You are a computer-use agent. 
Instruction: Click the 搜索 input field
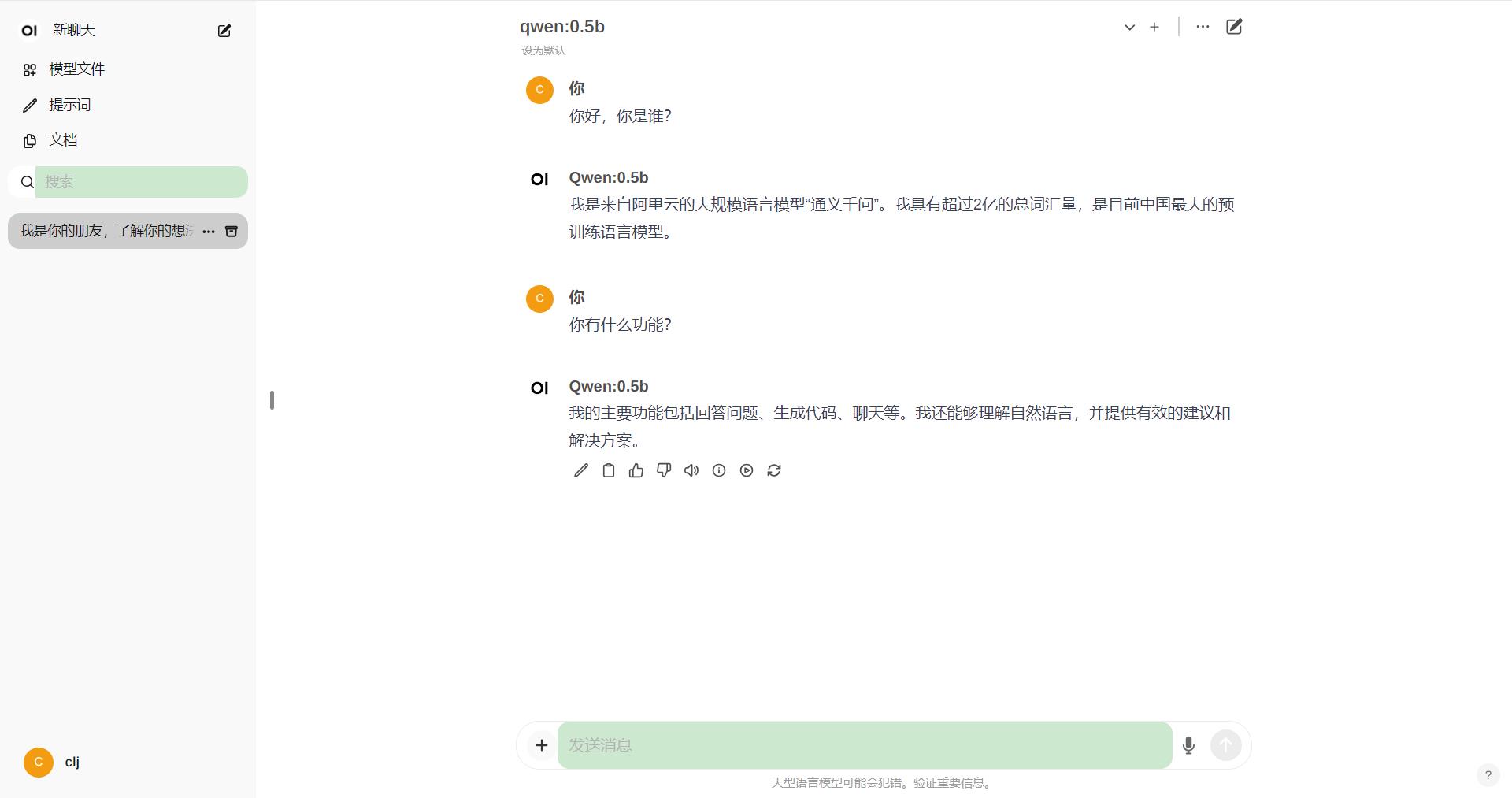pyautogui.click(x=142, y=182)
